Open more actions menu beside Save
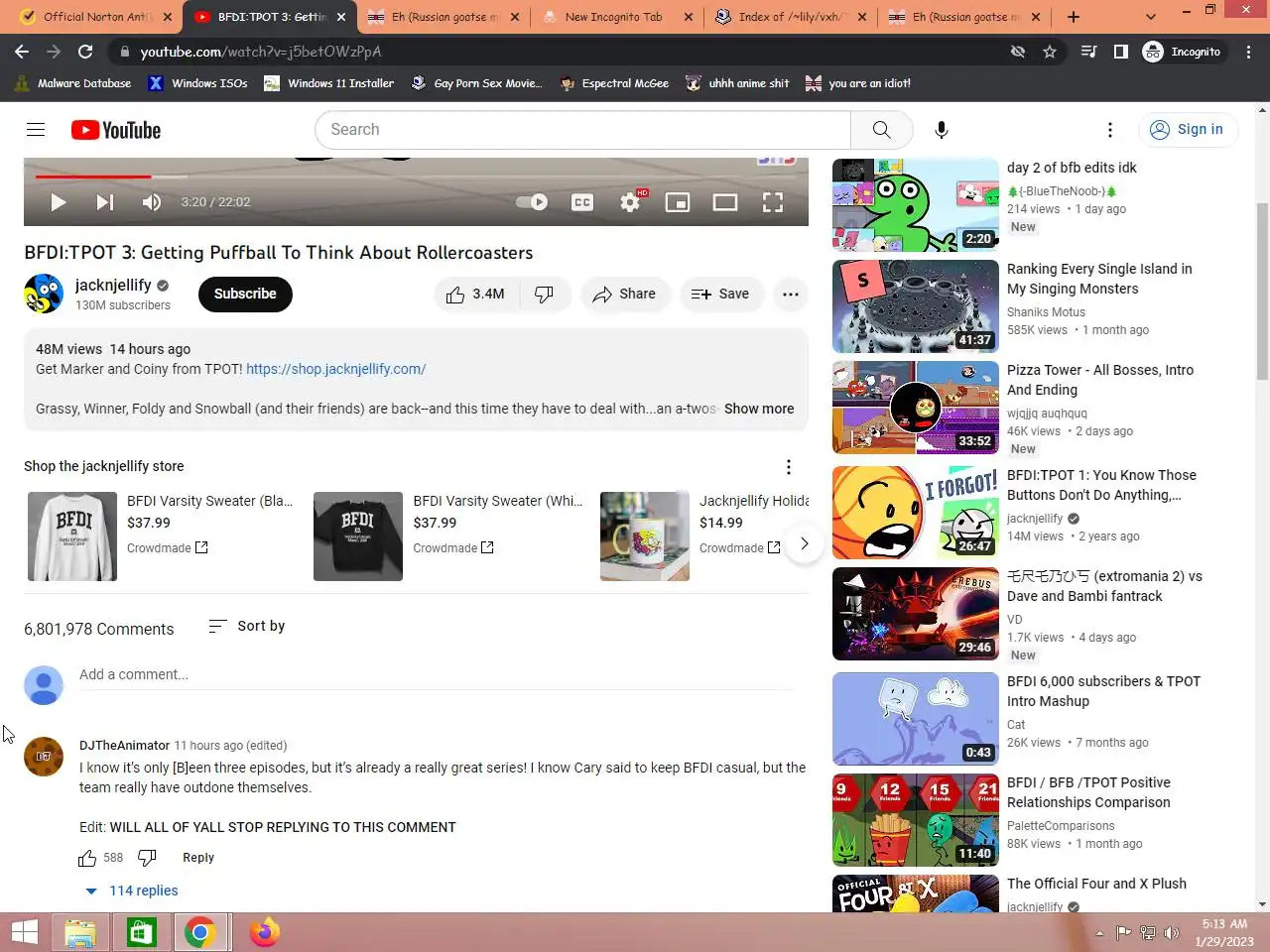The width and height of the screenshot is (1270, 952). 791,295
